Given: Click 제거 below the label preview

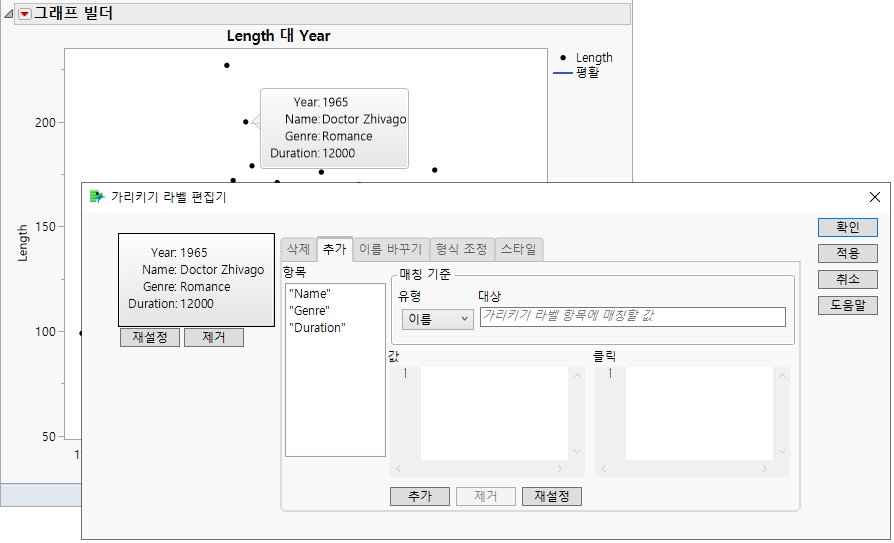Looking at the screenshot, I should pos(214,337).
